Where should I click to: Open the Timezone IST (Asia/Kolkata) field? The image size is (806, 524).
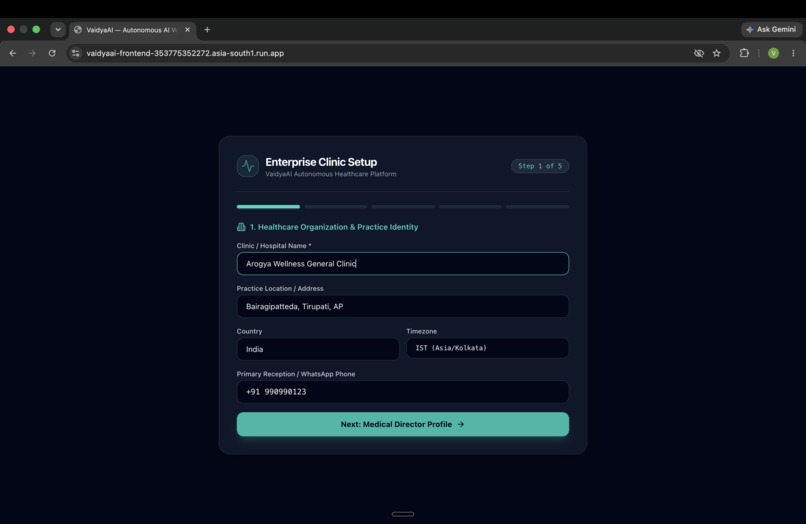tap(487, 348)
